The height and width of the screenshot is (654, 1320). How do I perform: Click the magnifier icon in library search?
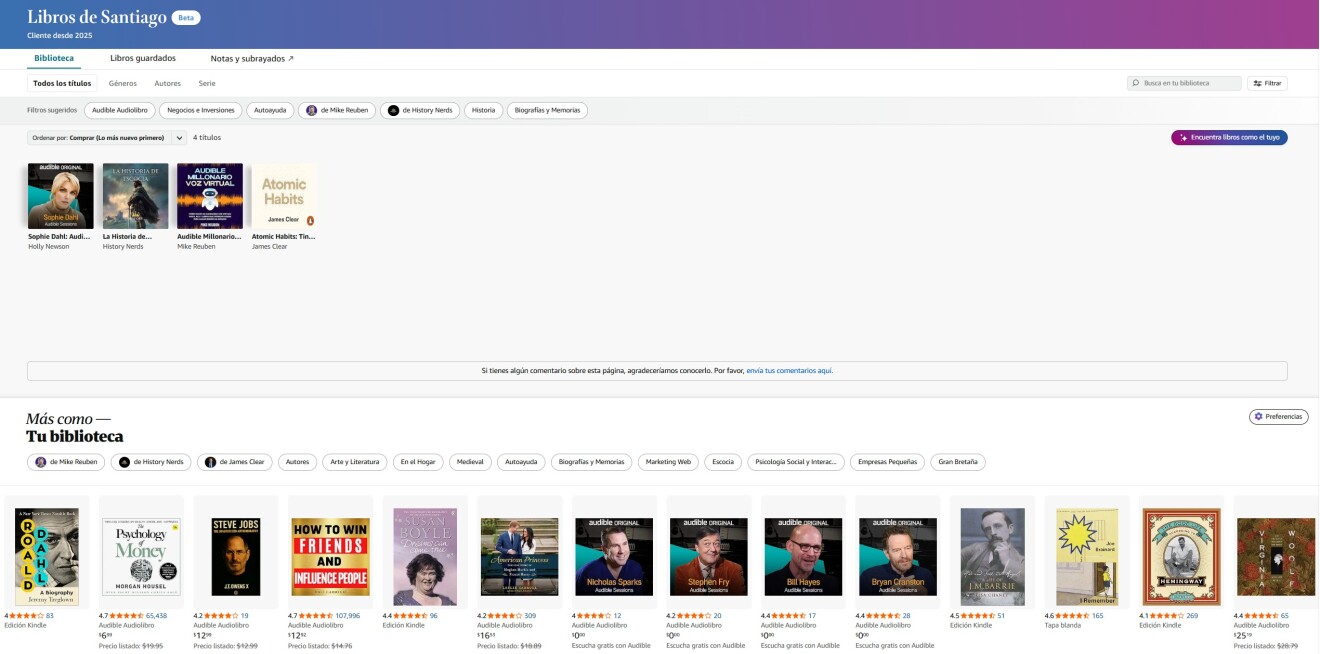tap(1136, 83)
